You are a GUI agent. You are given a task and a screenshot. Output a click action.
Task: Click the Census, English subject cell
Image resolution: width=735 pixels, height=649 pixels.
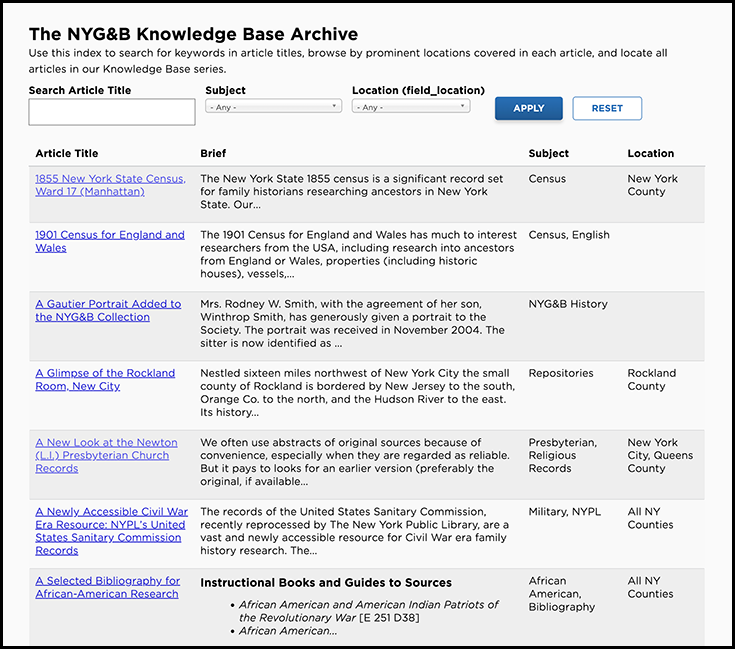(x=568, y=235)
